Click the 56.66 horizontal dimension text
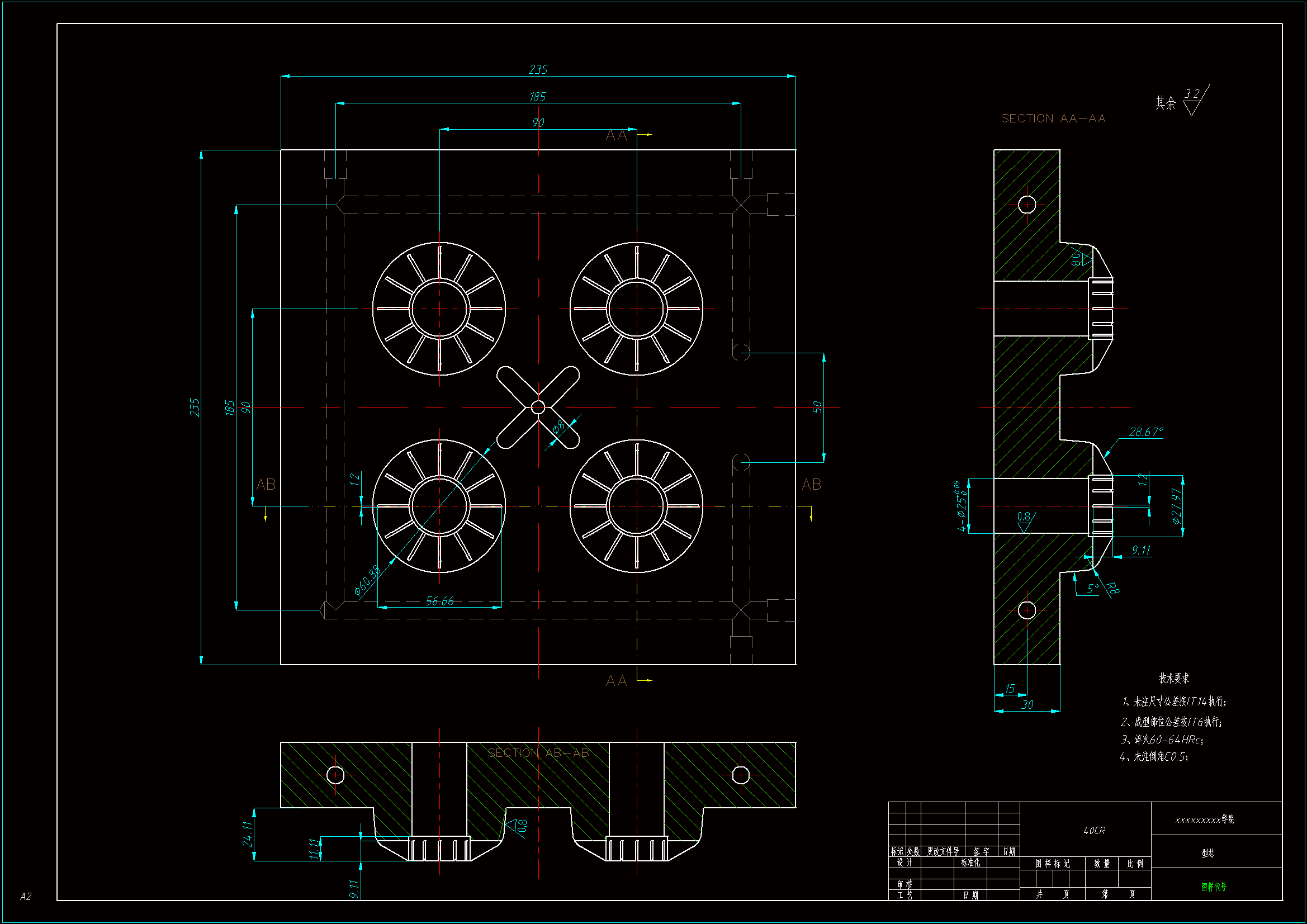This screenshot has height=924, width=1307. coord(439,601)
